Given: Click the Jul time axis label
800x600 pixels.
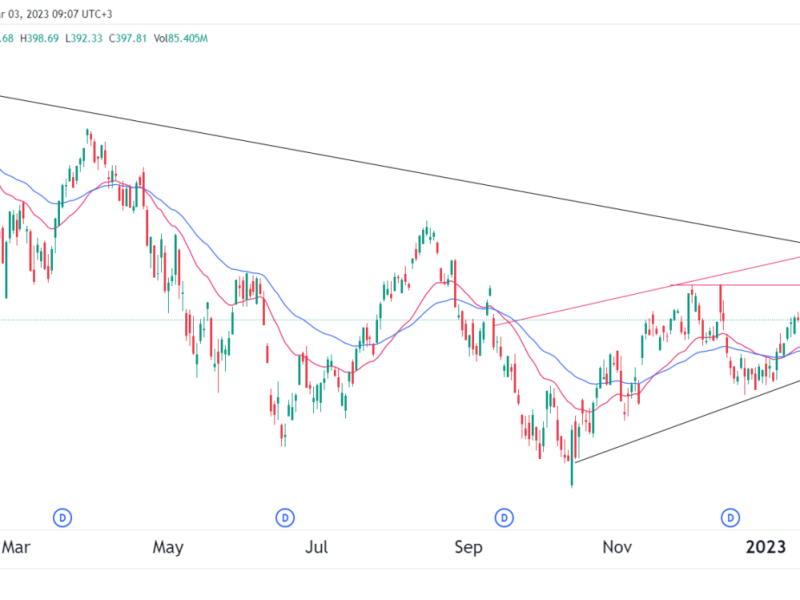Looking at the screenshot, I should point(317,547).
